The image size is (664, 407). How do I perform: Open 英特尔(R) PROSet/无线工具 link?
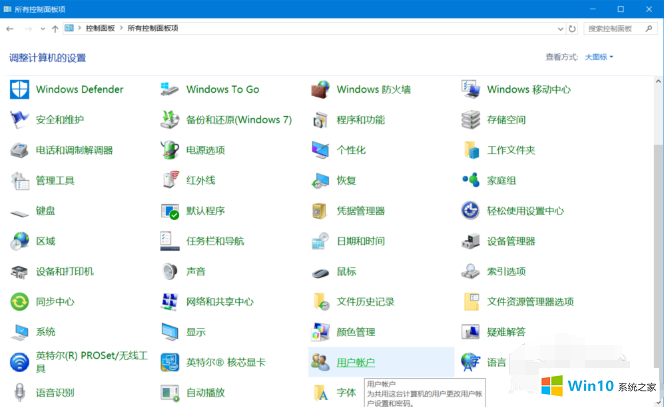coord(92,362)
